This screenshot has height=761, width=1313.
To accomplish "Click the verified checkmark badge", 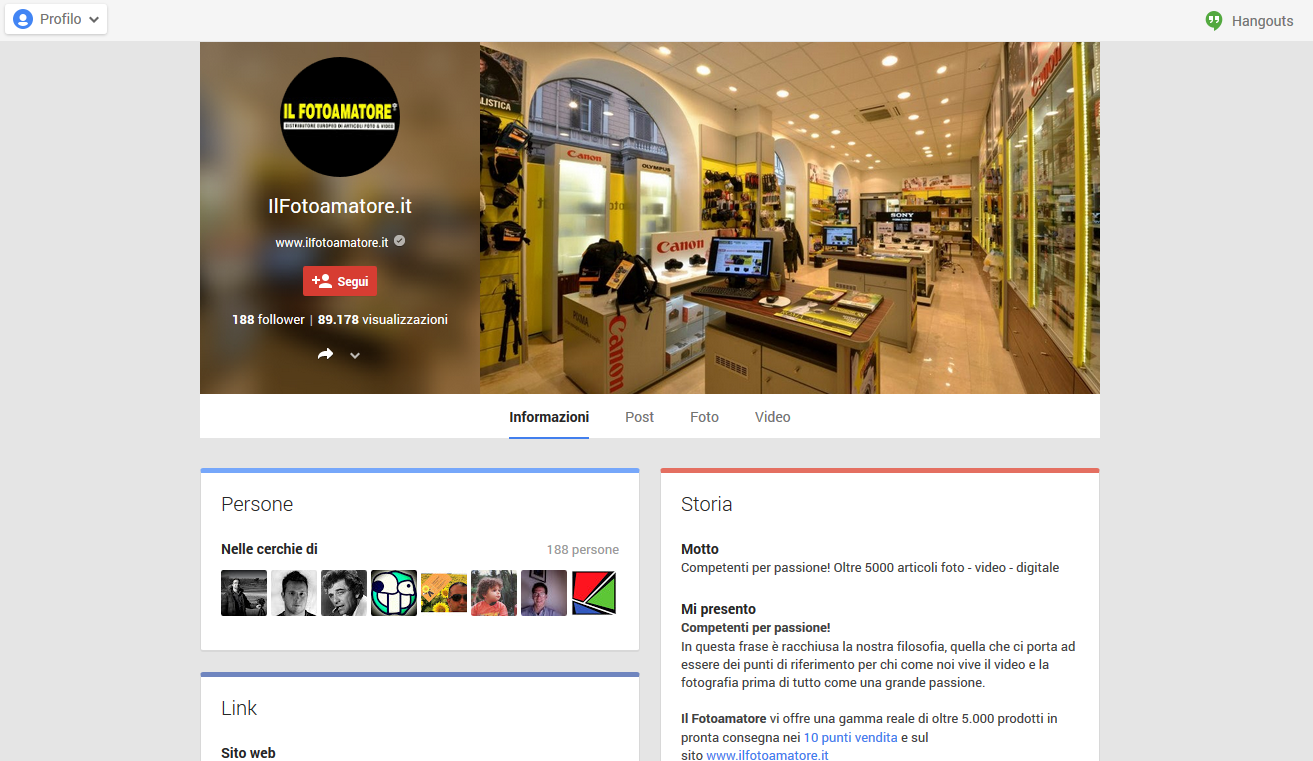I will (400, 241).
